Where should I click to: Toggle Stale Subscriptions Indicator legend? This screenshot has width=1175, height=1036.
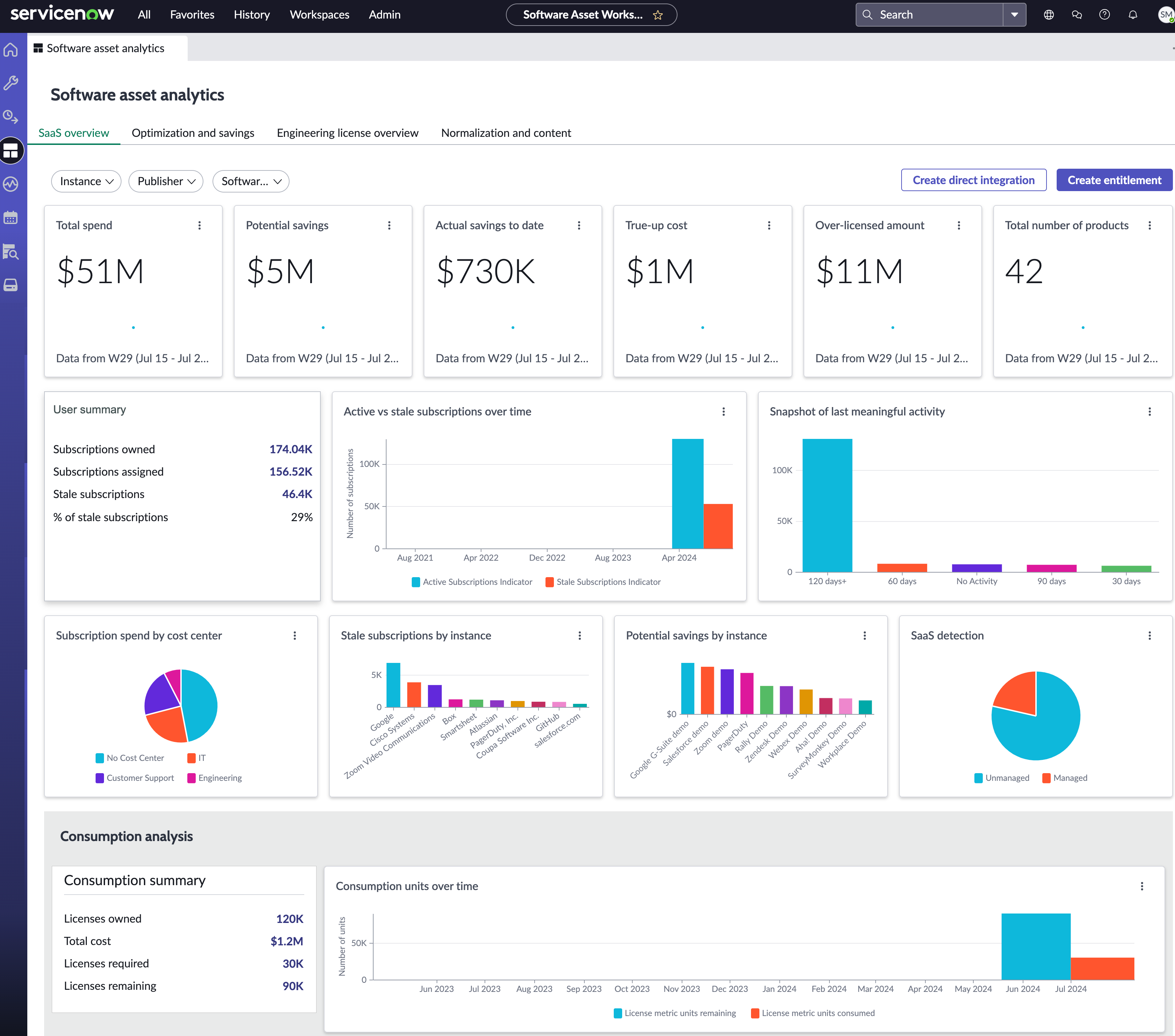point(603,582)
